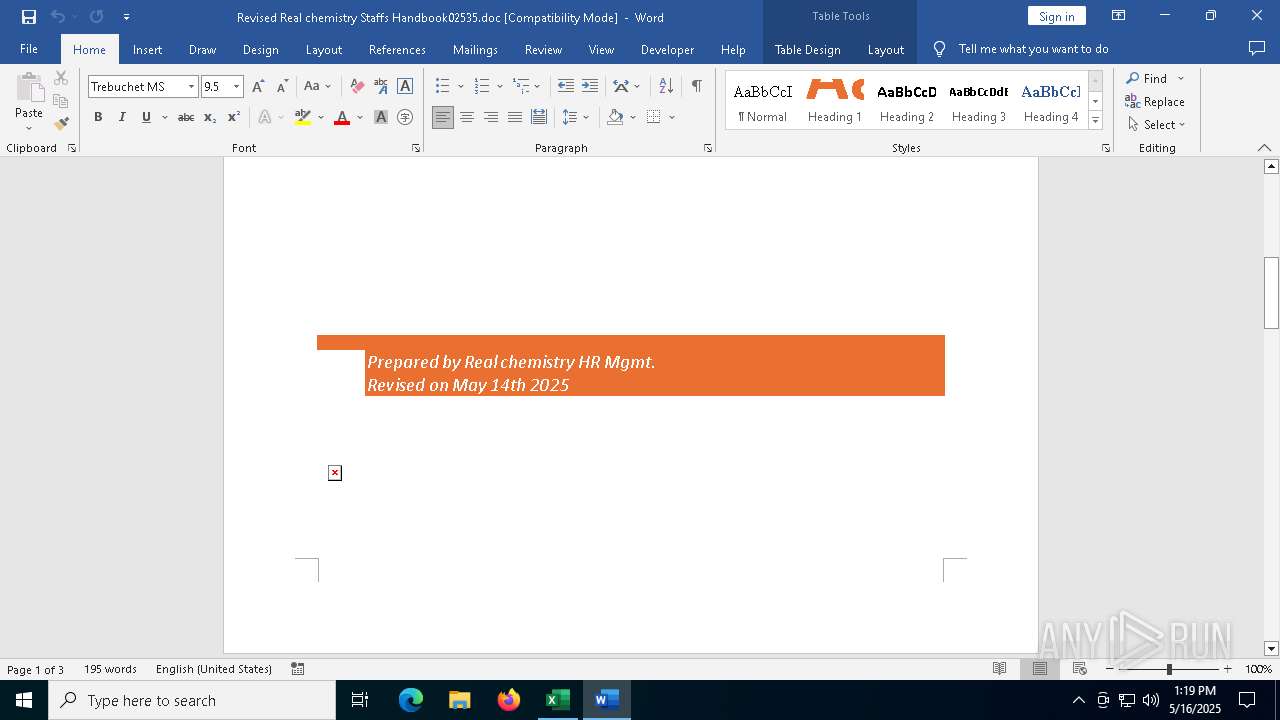Click the Sign in button
This screenshot has width=1280, height=720.
tap(1056, 16)
